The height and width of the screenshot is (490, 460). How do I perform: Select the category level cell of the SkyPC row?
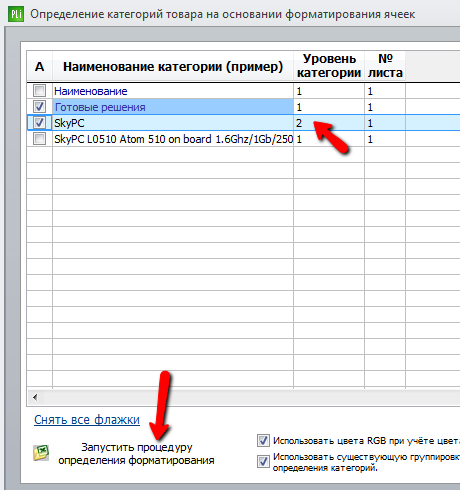pos(329,123)
